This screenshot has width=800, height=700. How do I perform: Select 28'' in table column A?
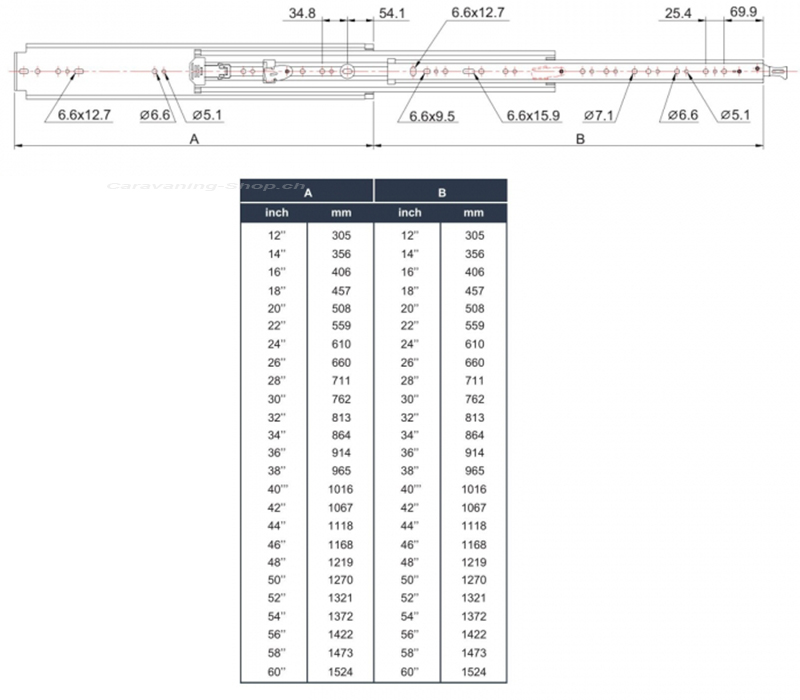point(277,381)
